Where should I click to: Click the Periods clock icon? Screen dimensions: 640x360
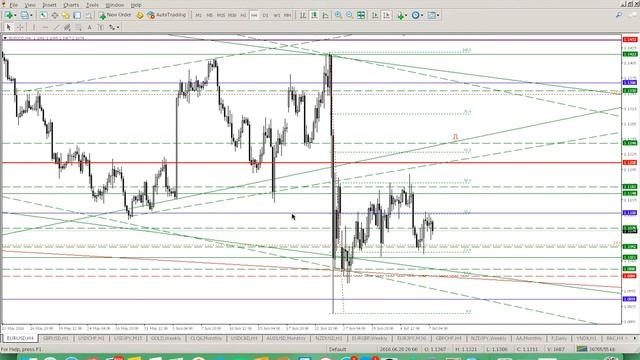click(x=416, y=15)
